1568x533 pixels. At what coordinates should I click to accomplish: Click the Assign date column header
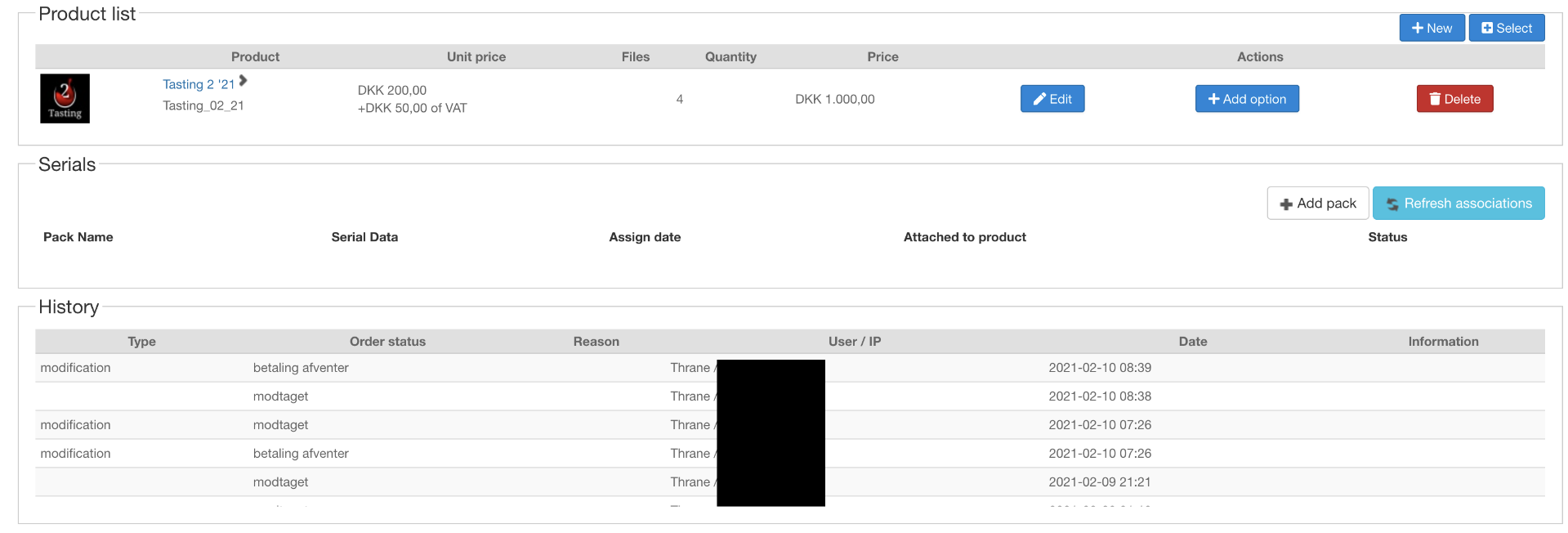click(x=645, y=237)
